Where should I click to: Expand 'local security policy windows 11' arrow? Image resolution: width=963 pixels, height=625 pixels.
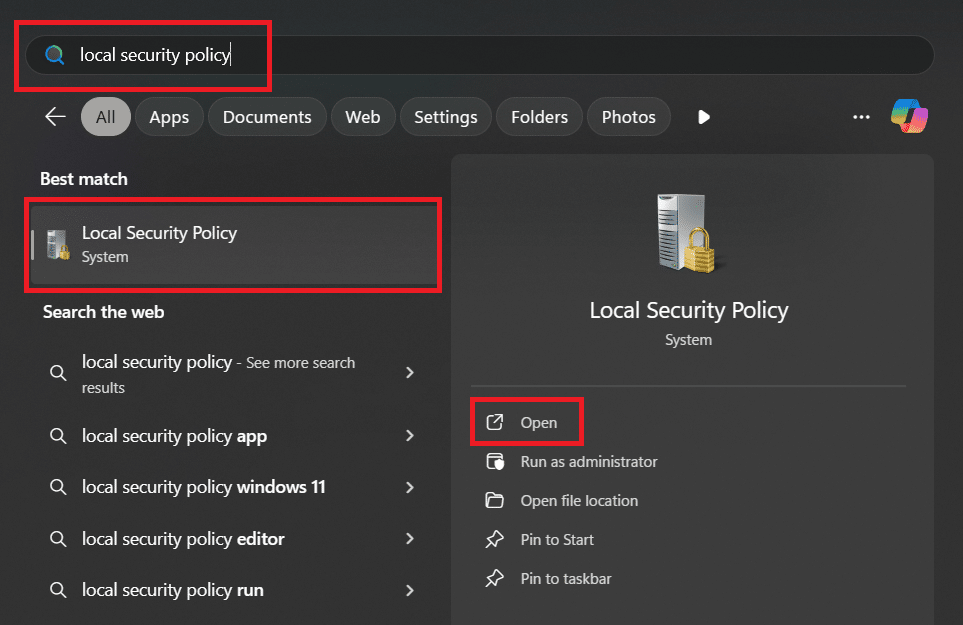tap(409, 487)
